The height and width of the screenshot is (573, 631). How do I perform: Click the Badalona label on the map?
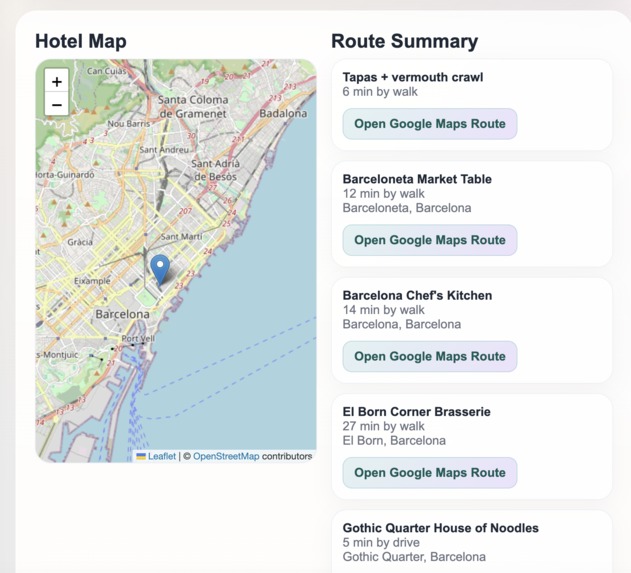tap(283, 113)
